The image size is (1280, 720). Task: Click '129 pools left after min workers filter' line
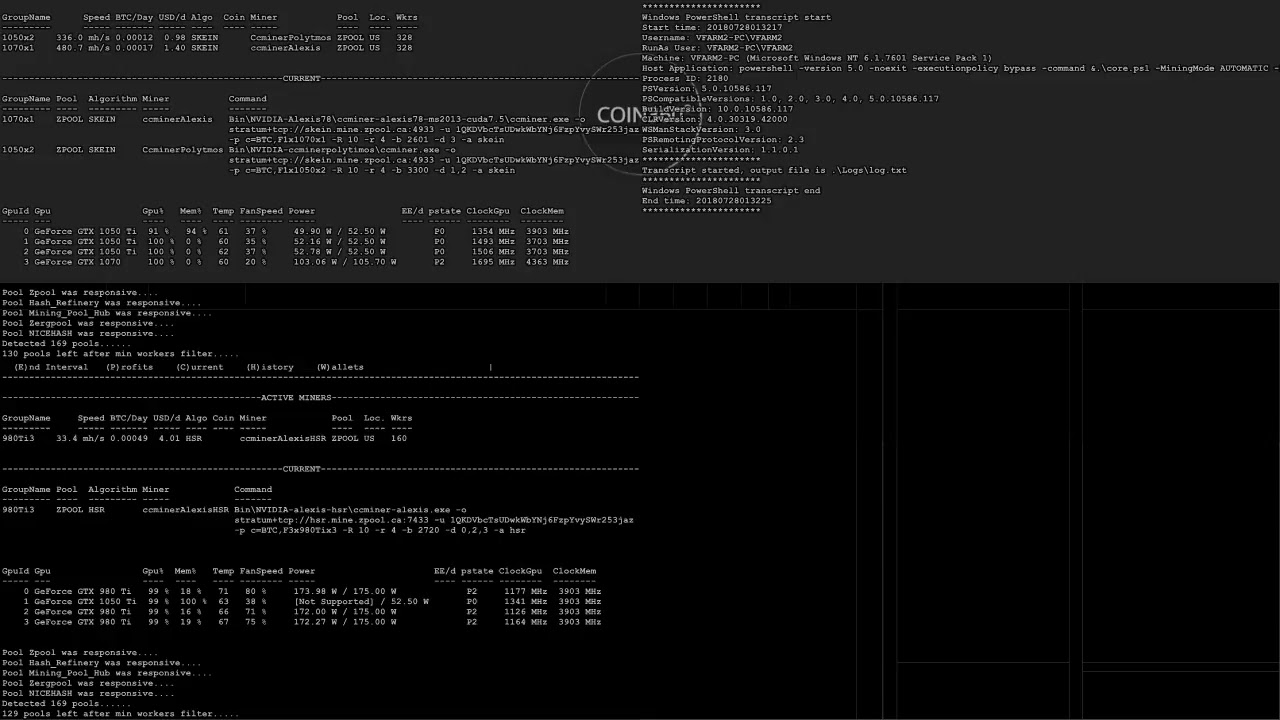[x=120, y=714]
